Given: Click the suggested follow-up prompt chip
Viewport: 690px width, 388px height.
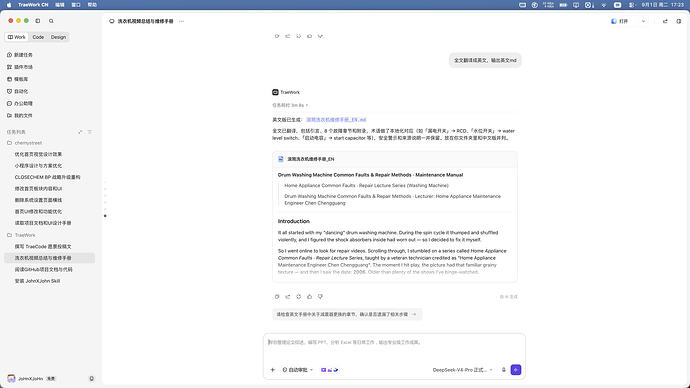Looking at the screenshot, I should 347,315.
